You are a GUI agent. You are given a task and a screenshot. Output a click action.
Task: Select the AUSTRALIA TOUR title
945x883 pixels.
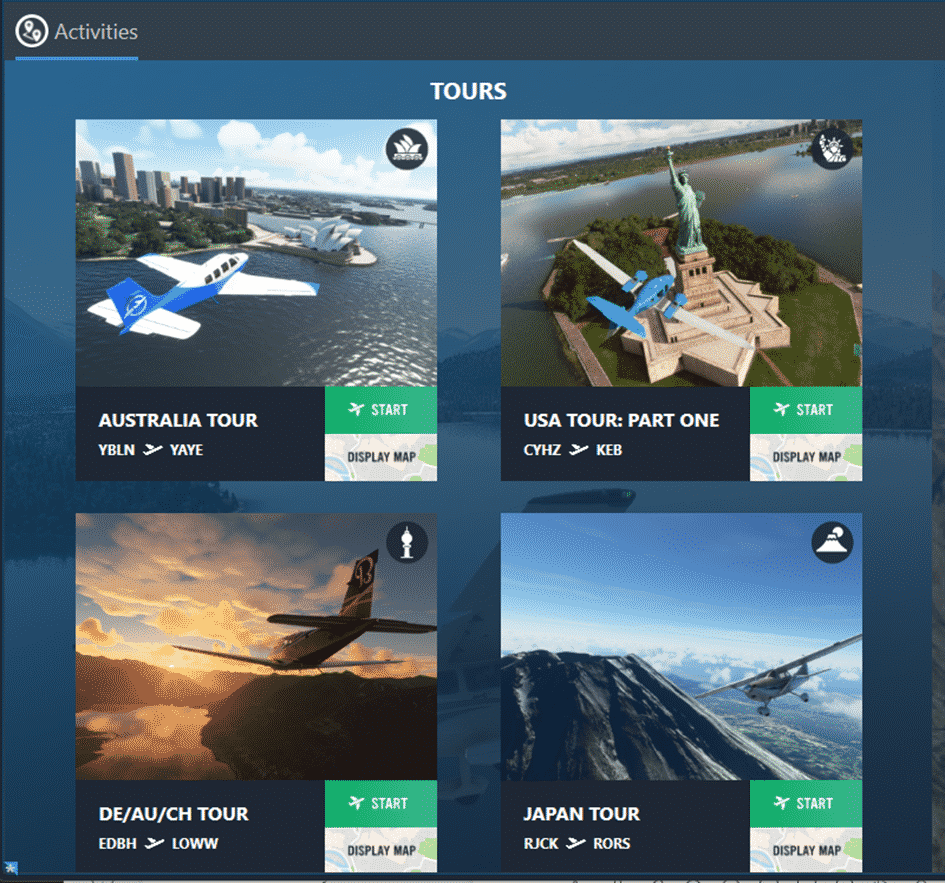pos(178,420)
